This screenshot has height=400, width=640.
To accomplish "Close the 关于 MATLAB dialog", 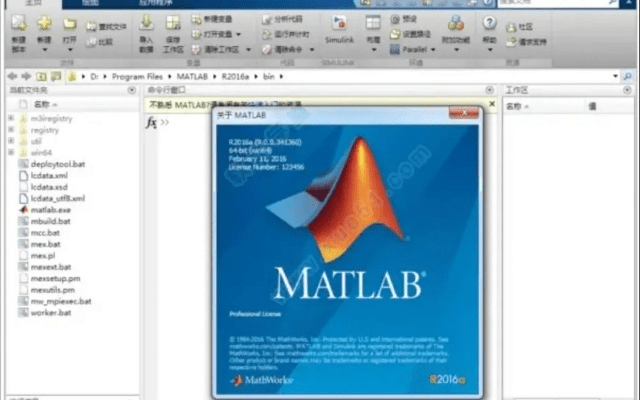I will 464,113.
